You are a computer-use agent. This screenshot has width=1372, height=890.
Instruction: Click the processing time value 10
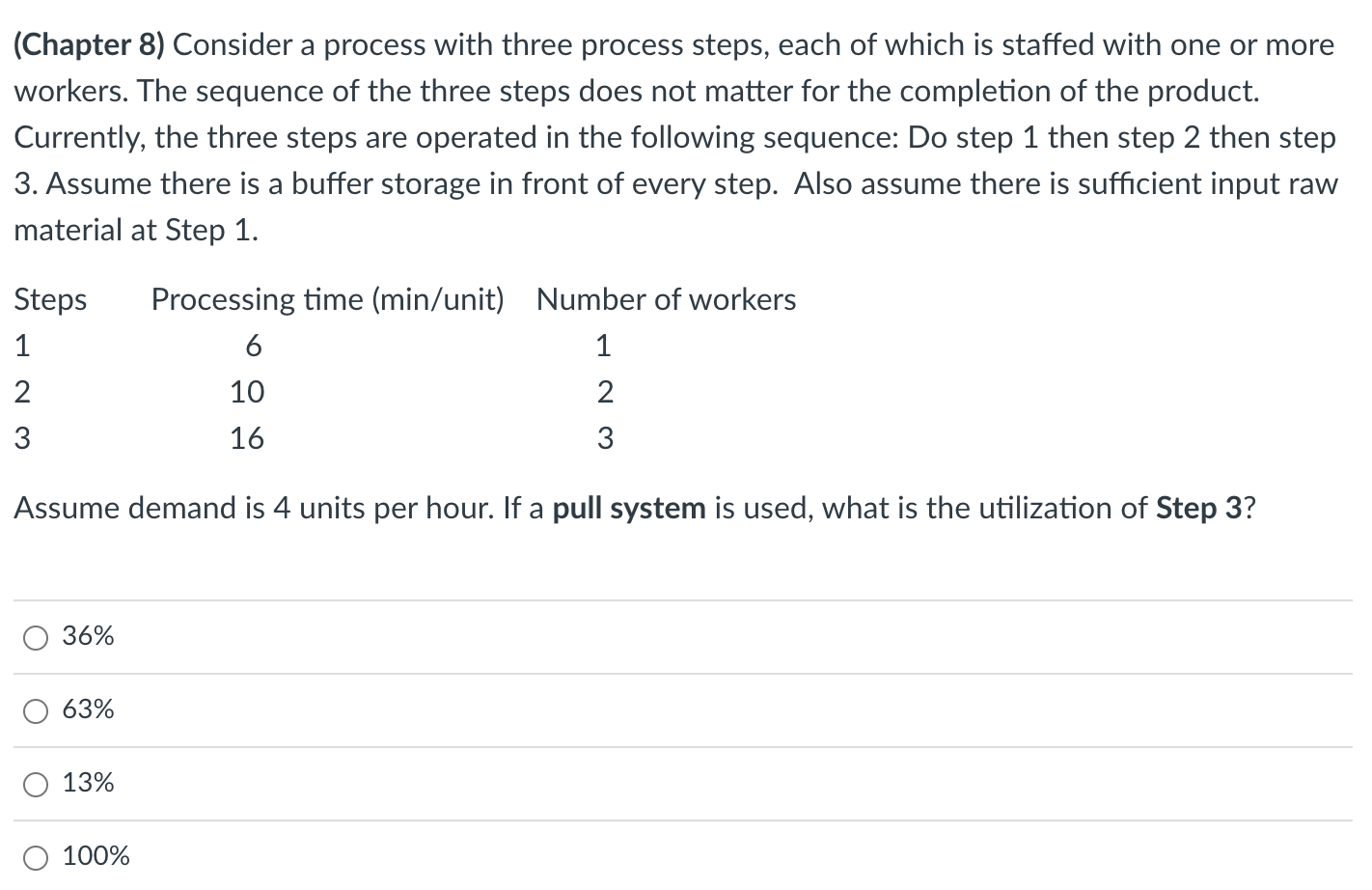[247, 392]
